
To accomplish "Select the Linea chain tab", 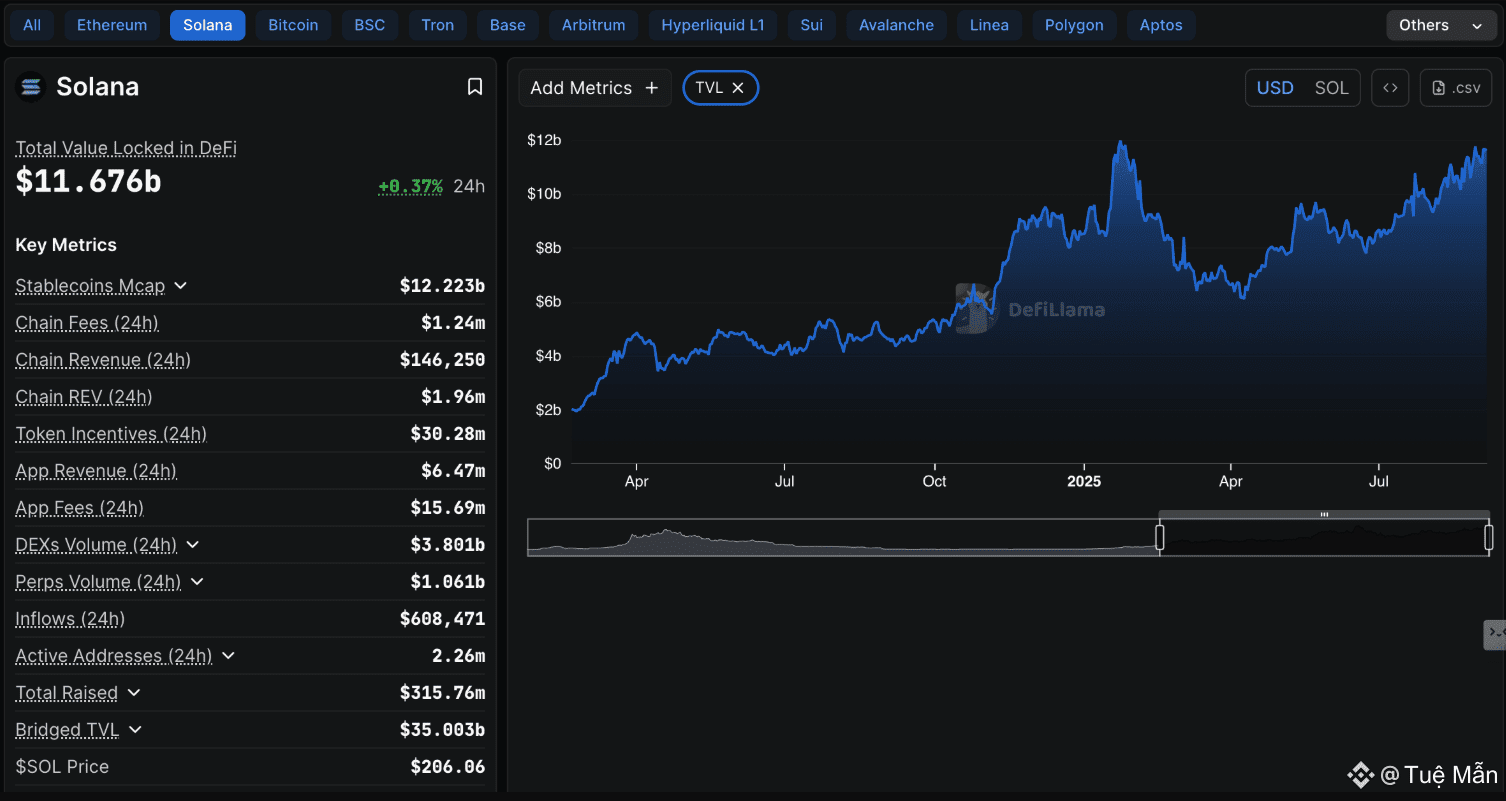I will tap(989, 25).
